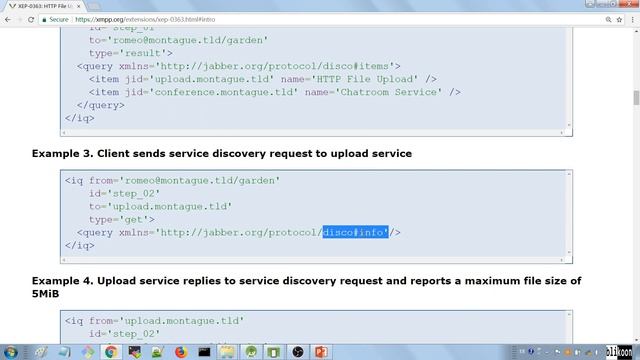This screenshot has width=640, height=360.
Task: Launch Firefox from the taskbar
Action: pos(181,352)
